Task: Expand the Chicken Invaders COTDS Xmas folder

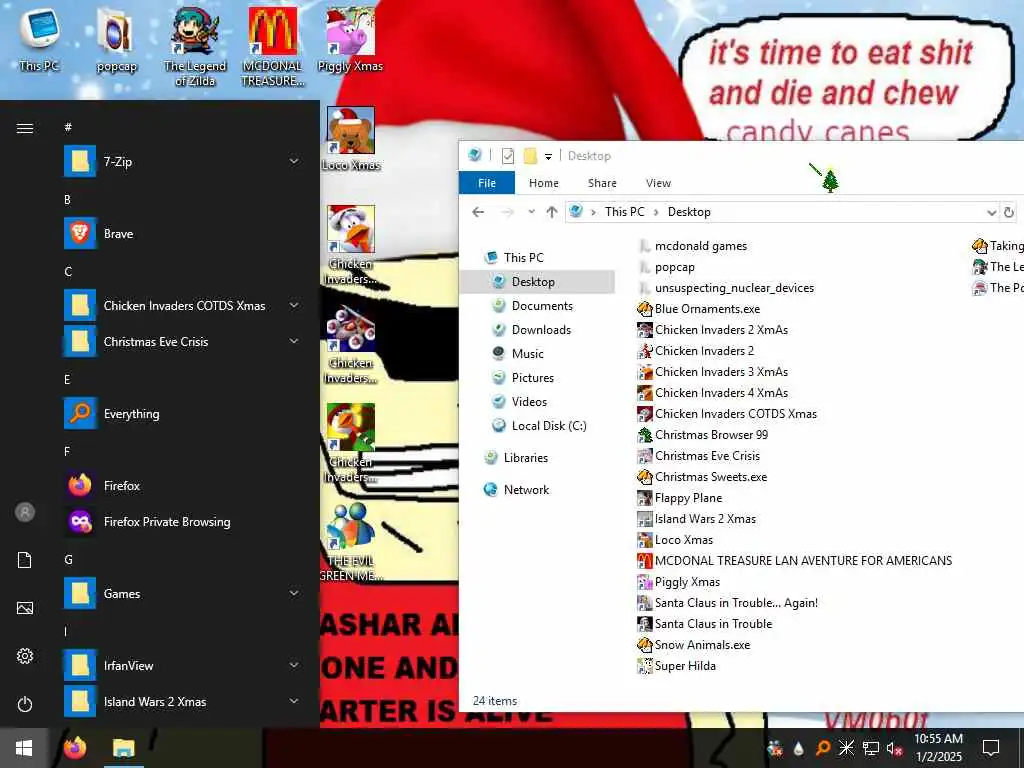Action: 294,305
